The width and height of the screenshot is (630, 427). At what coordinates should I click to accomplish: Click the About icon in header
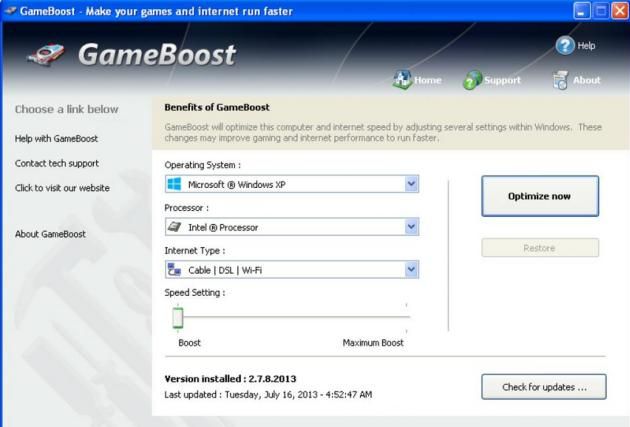tap(560, 79)
